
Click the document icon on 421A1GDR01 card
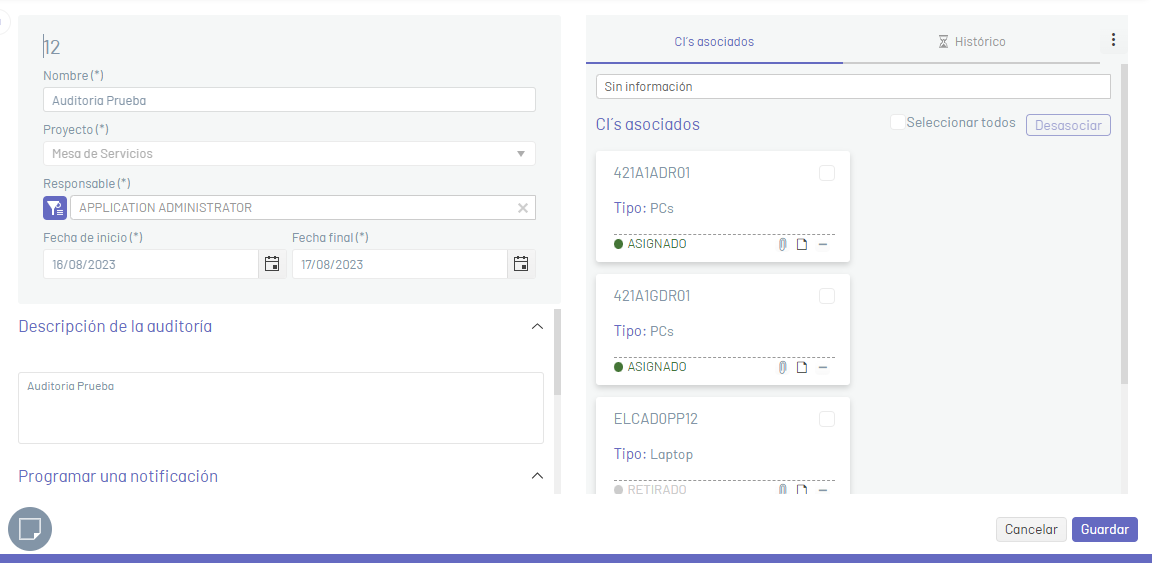(x=802, y=367)
